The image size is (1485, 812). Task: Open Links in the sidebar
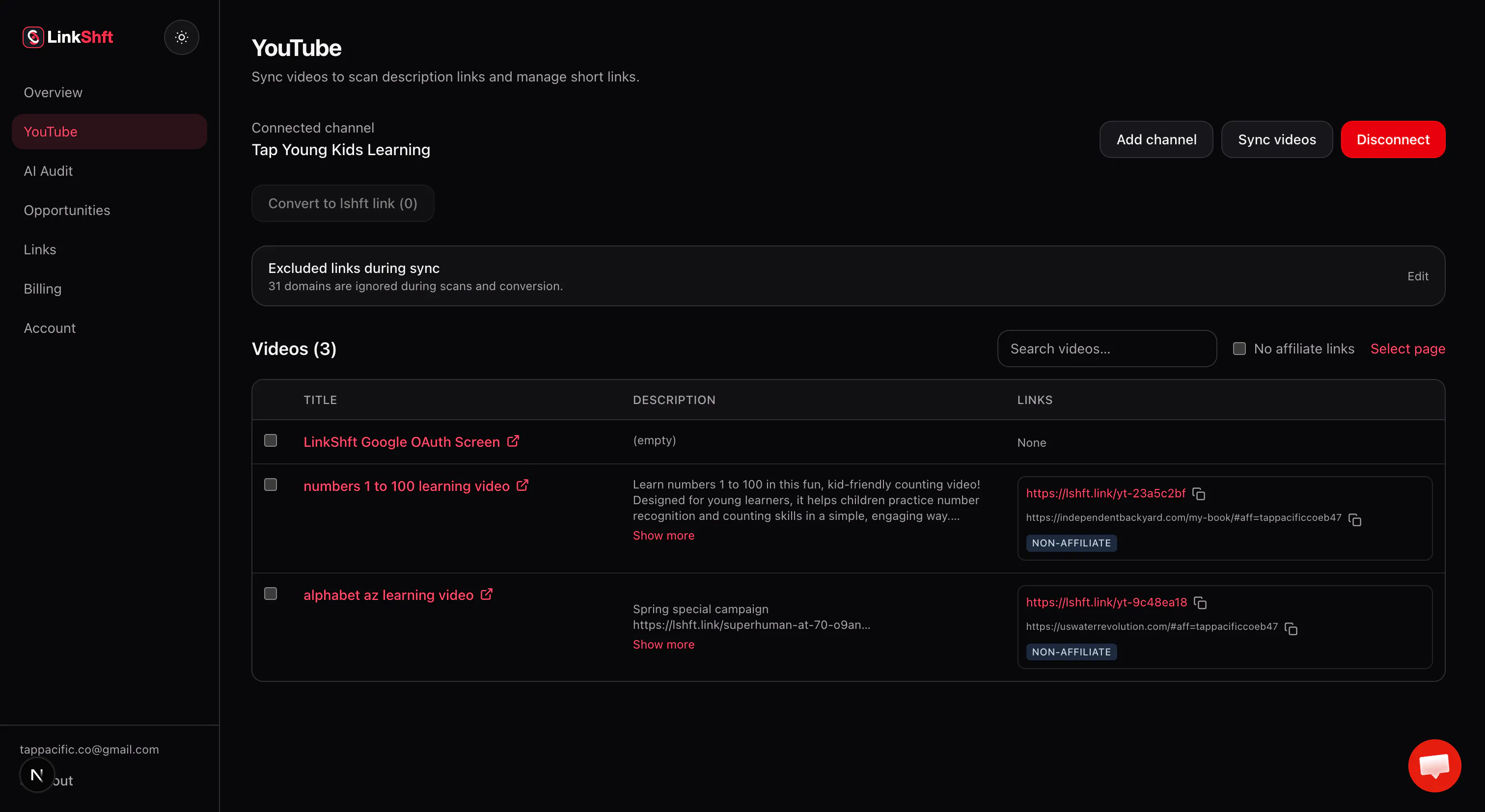[110, 249]
